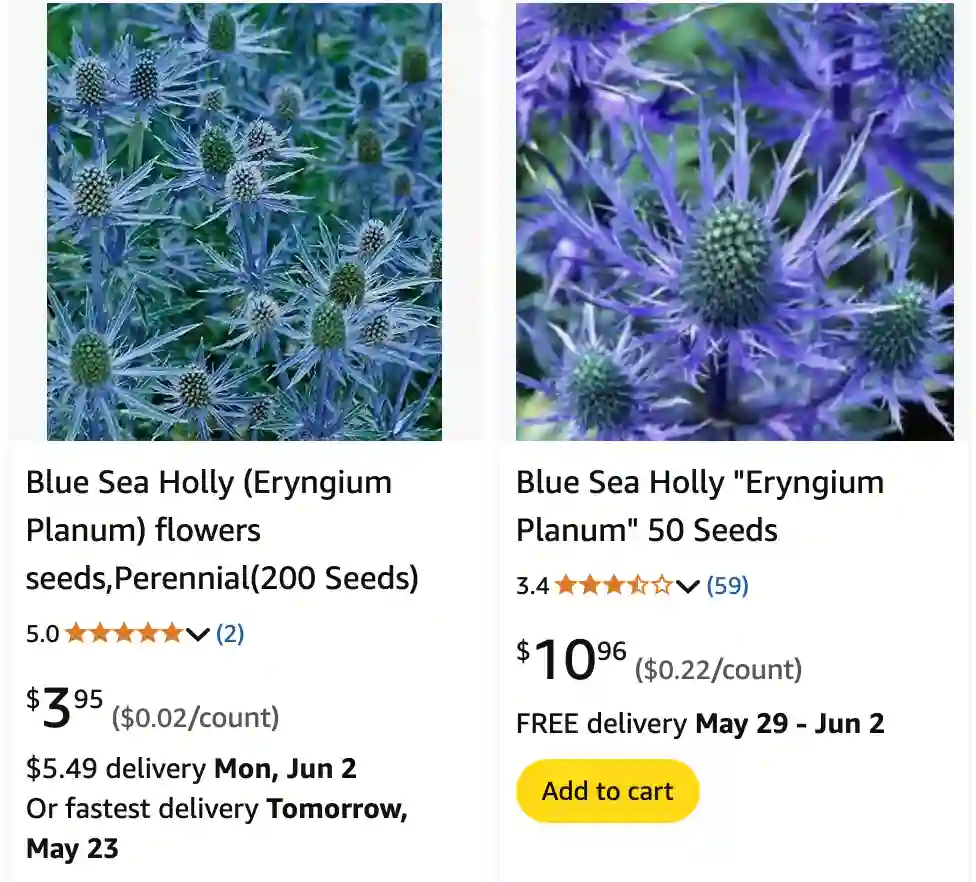Open the first product's flower photo
Image resolution: width=976 pixels, height=882 pixels.
click(244, 222)
